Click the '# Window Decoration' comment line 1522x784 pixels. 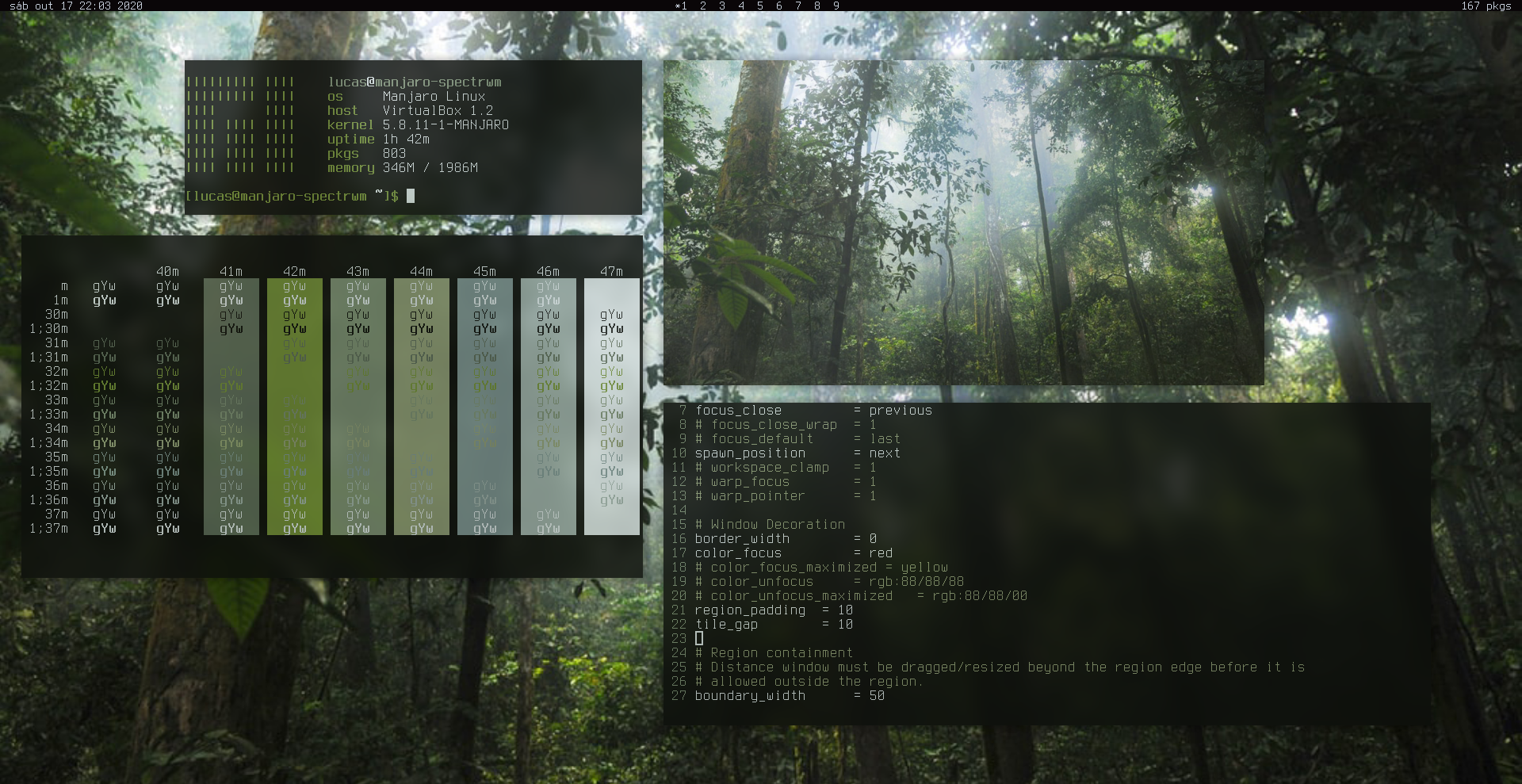tap(770, 524)
